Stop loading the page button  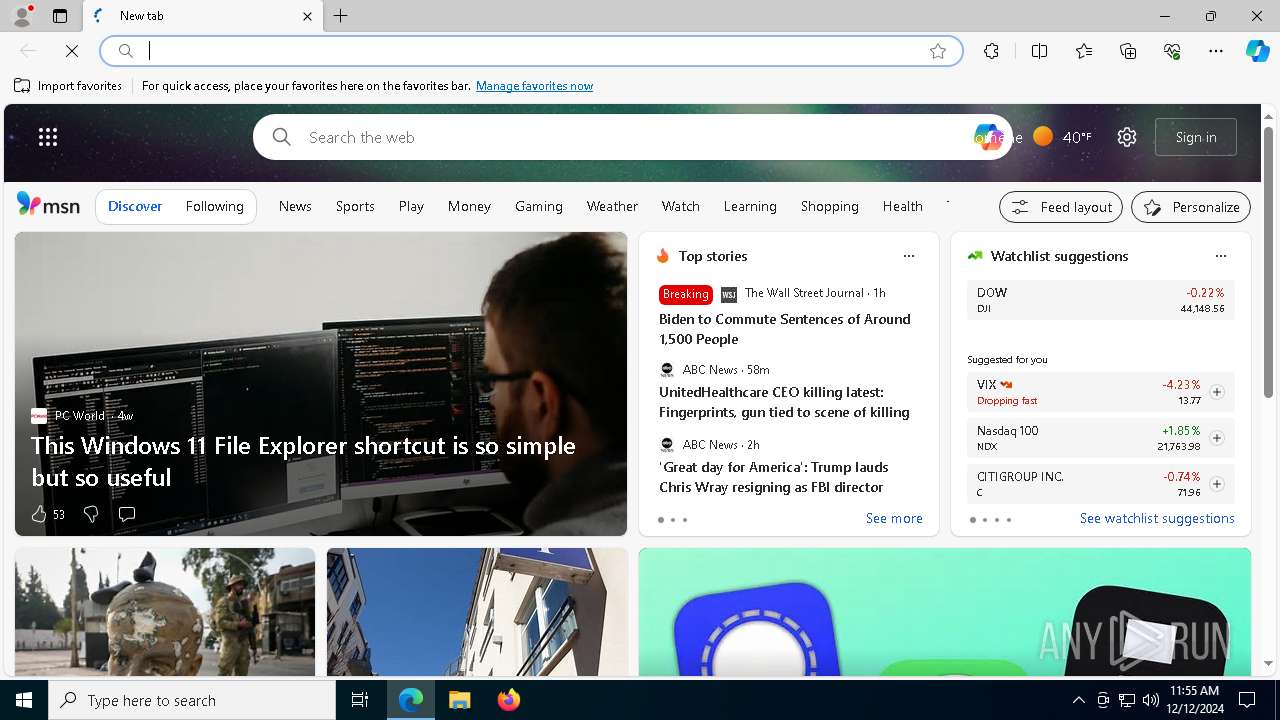pos(72,51)
